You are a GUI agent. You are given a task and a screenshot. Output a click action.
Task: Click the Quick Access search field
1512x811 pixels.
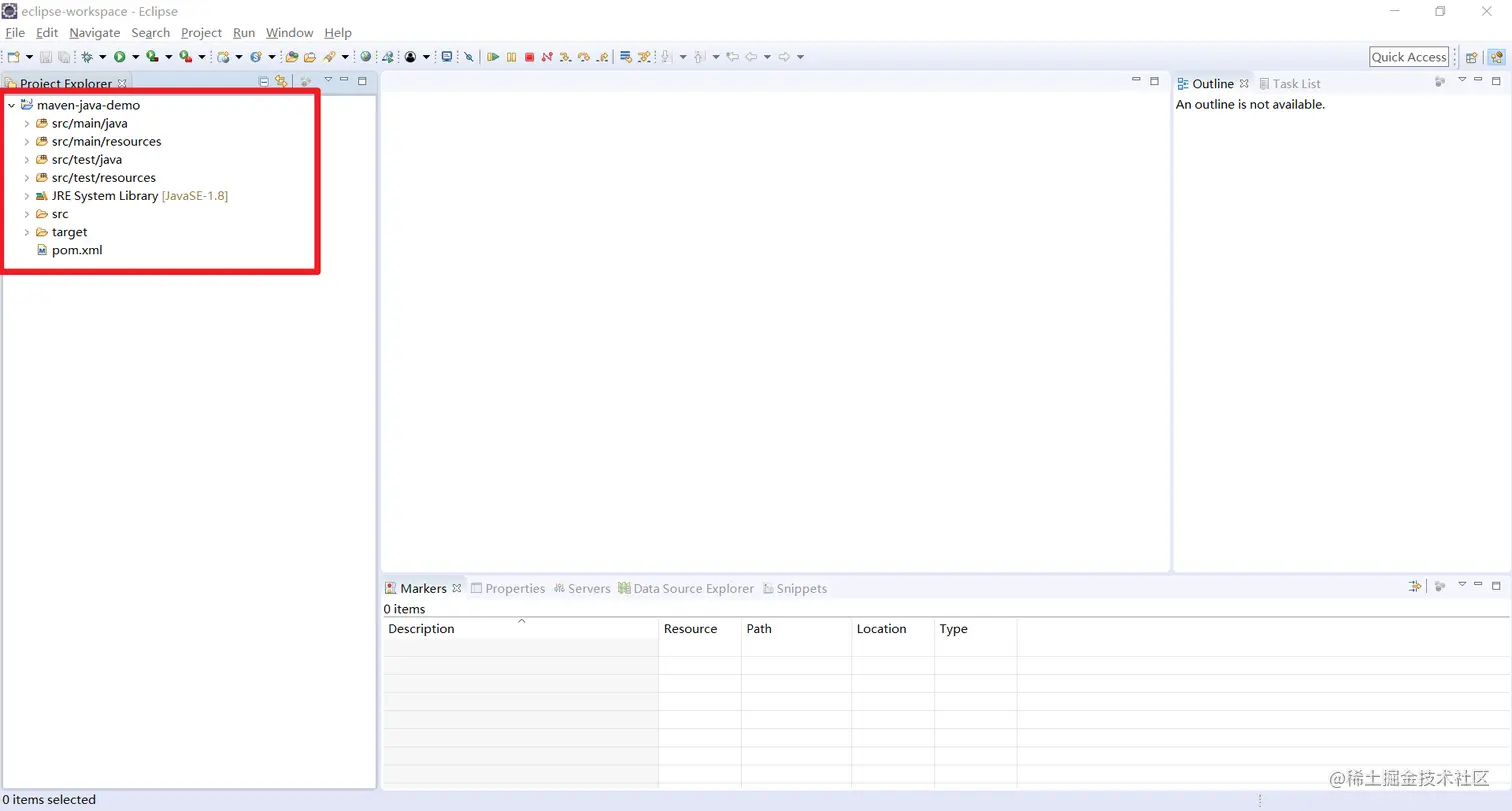tap(1409, 57)
